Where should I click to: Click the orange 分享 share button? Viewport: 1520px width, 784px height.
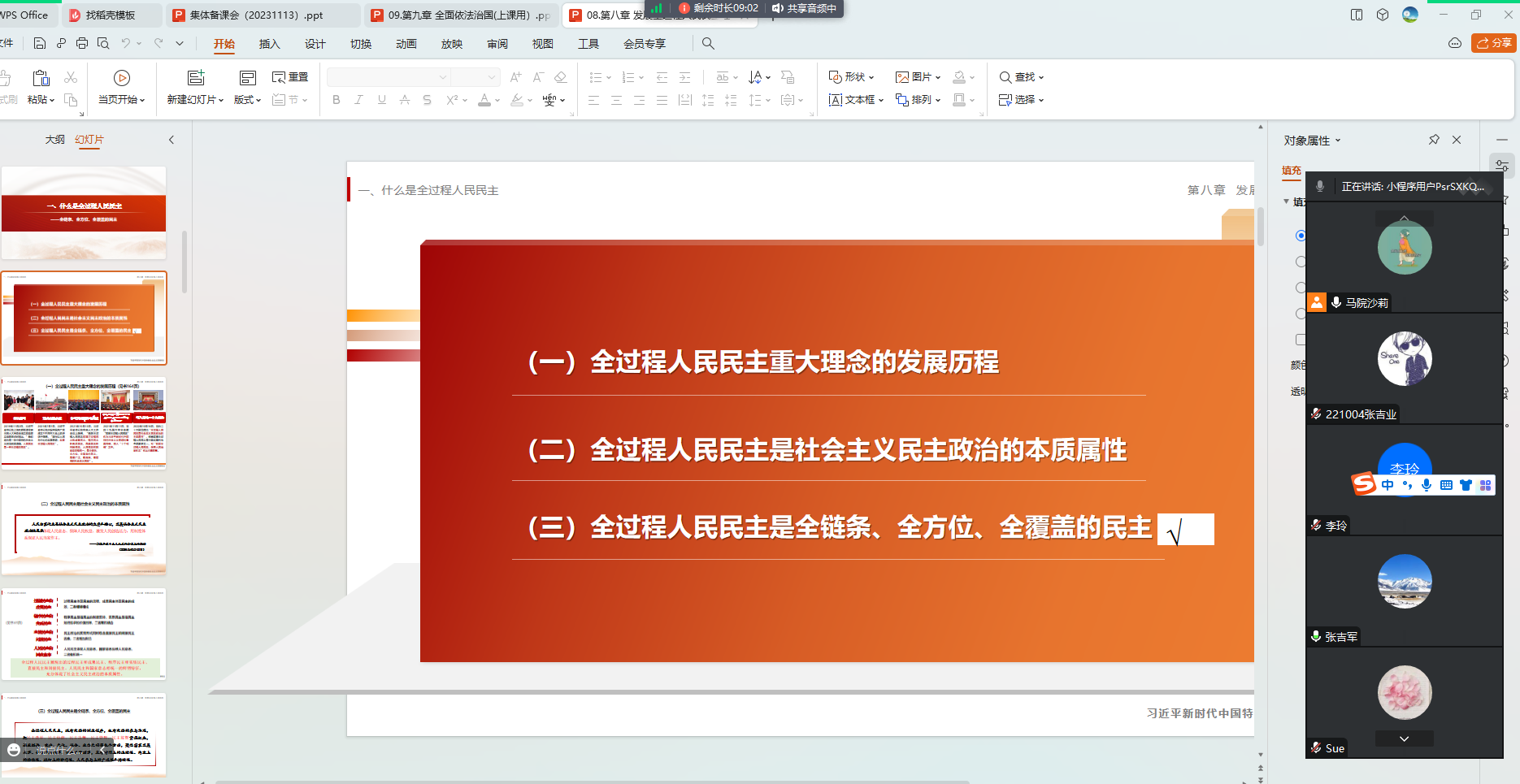1494,44
